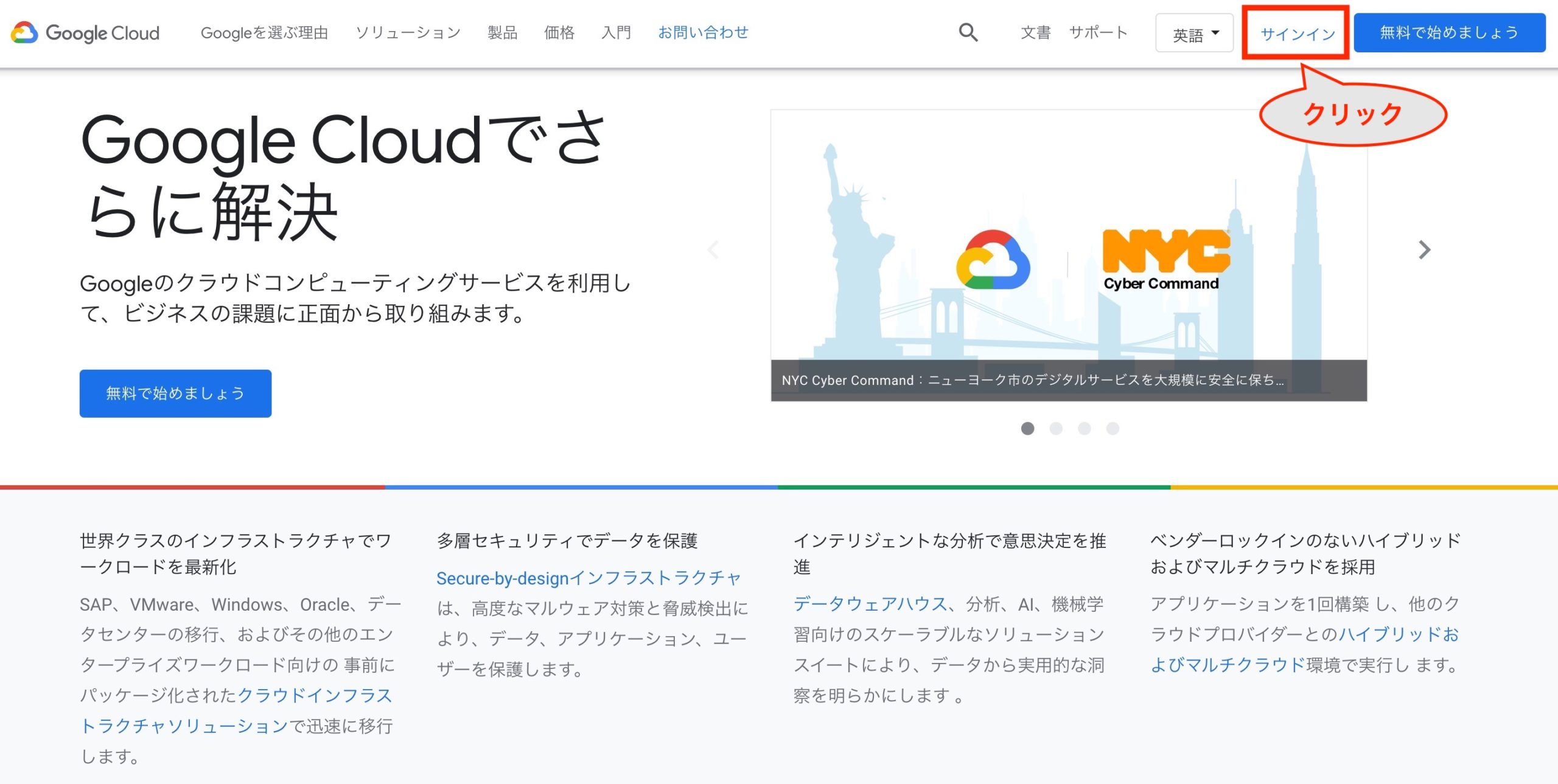Open the サポート link
The width and height of the screenshot is (1558, 784).
[x=1099, y=33]
